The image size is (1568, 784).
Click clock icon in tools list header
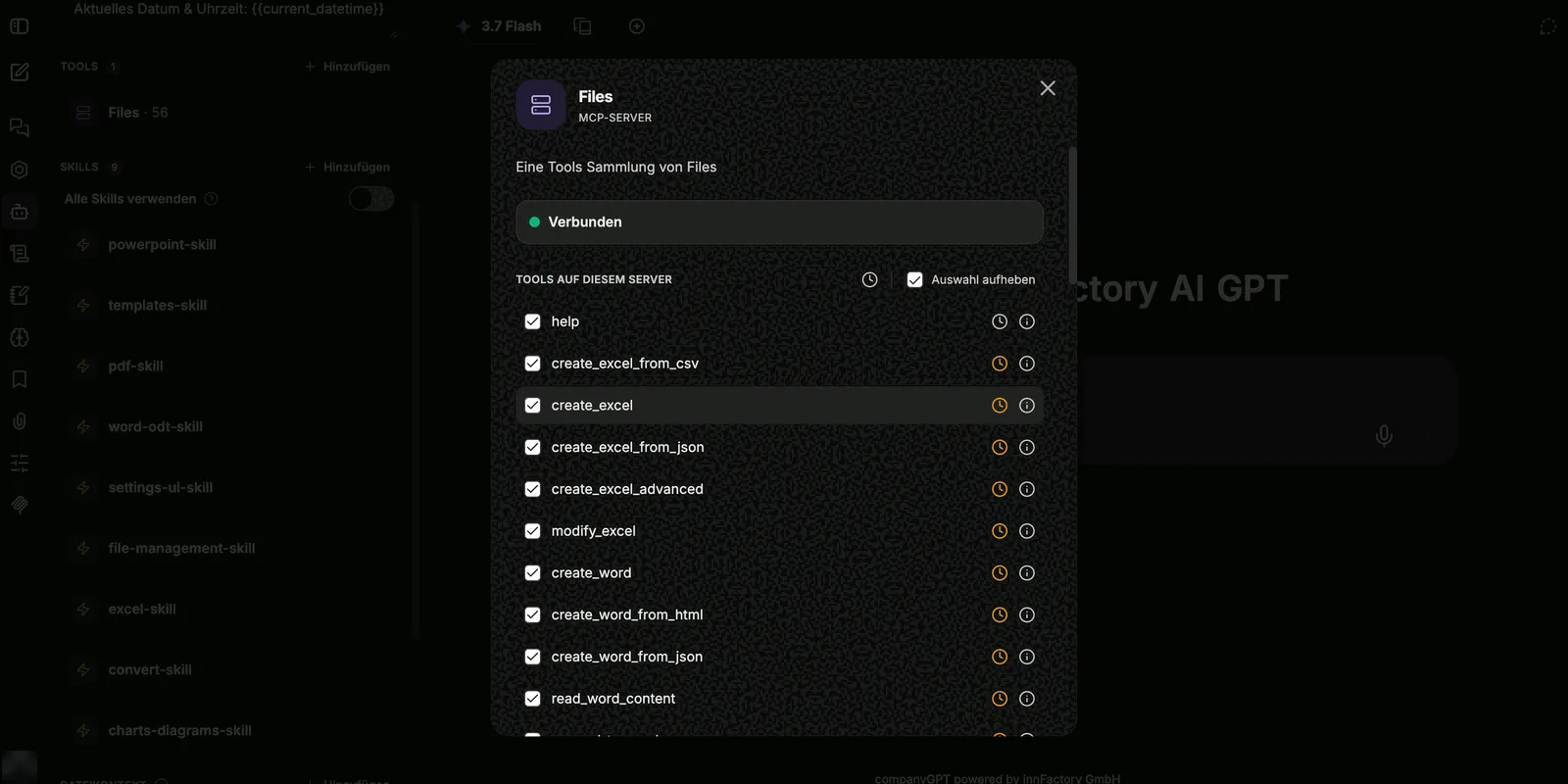tap(869, 280)
